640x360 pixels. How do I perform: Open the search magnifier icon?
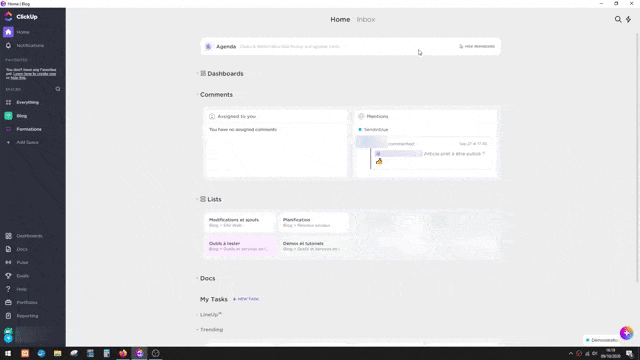tap(618, 19)
